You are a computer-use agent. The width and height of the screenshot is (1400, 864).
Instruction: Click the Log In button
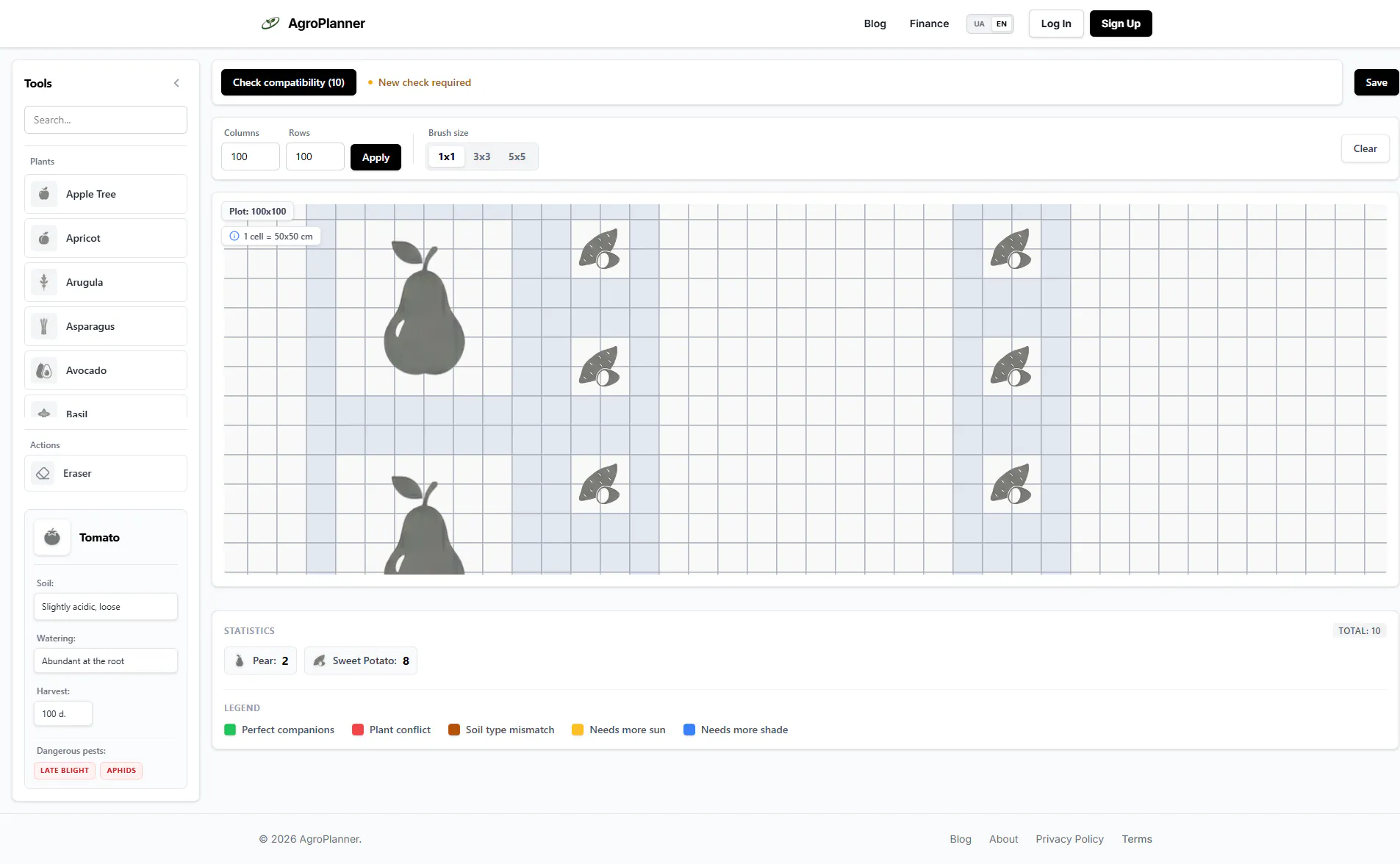(1056, 24)
